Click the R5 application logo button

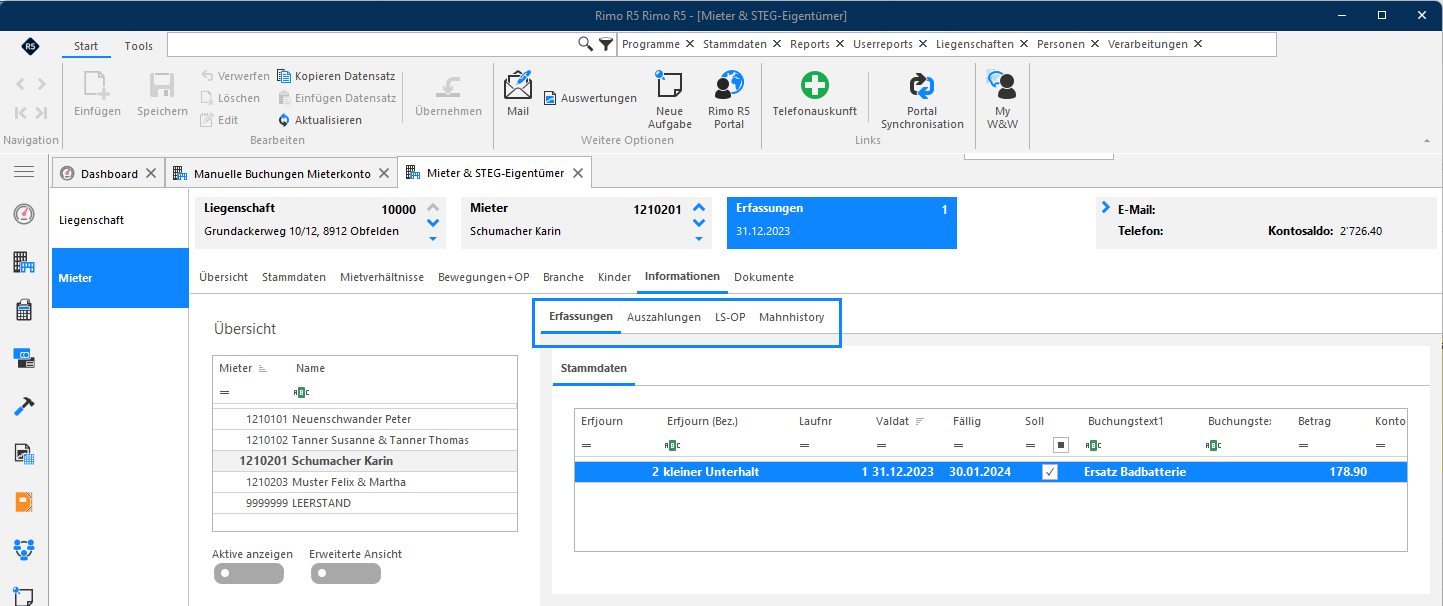[30, 46]
